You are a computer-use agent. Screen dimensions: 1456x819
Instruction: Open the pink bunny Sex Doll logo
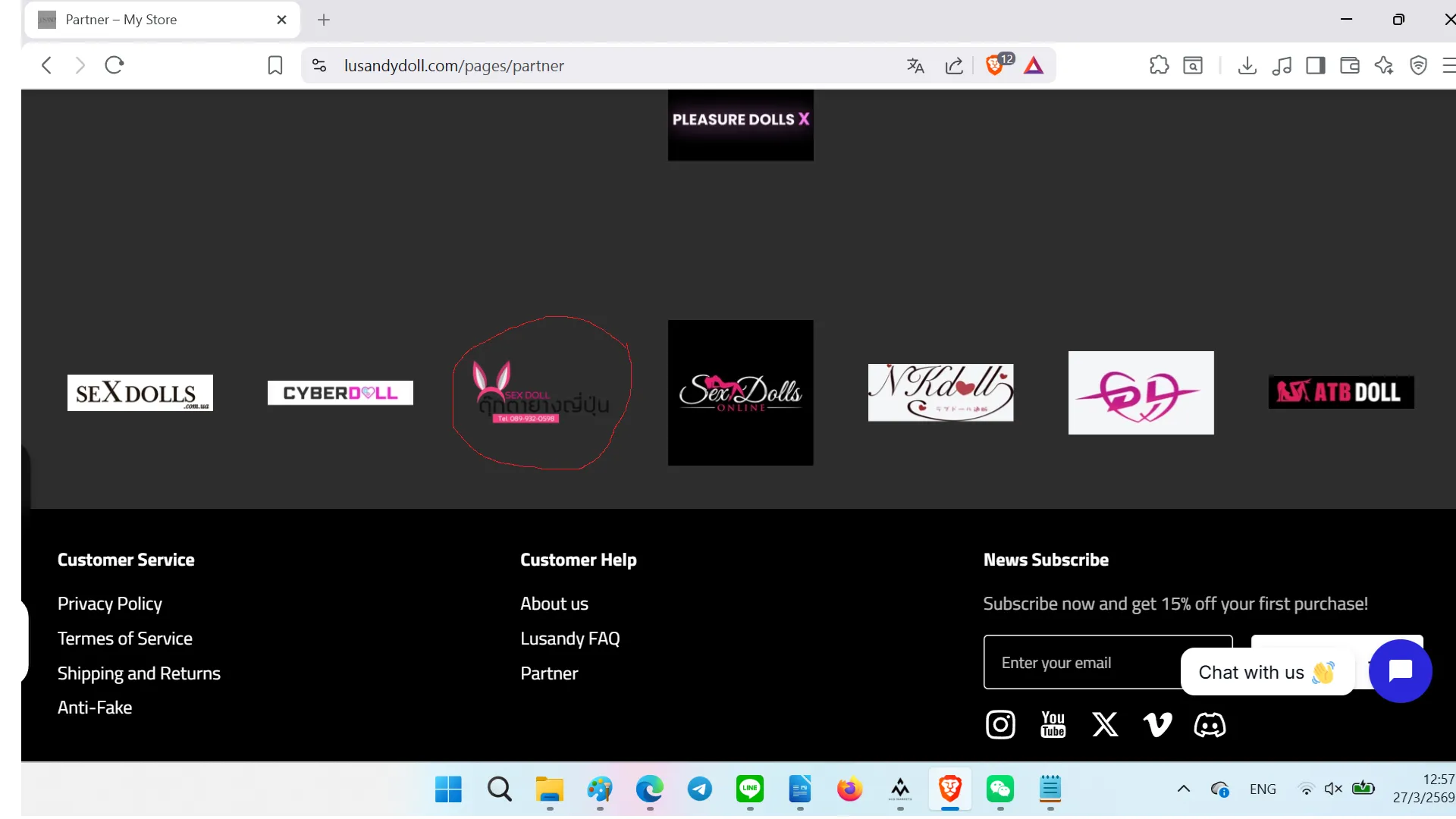click(x=542, y=393)
